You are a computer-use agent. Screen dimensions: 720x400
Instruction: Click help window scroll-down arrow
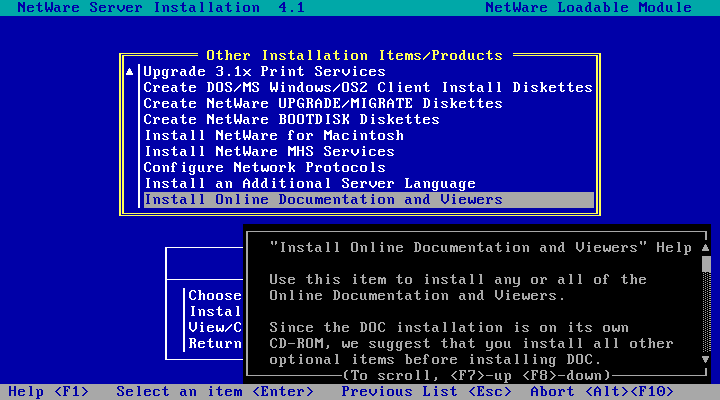(706, 360)
